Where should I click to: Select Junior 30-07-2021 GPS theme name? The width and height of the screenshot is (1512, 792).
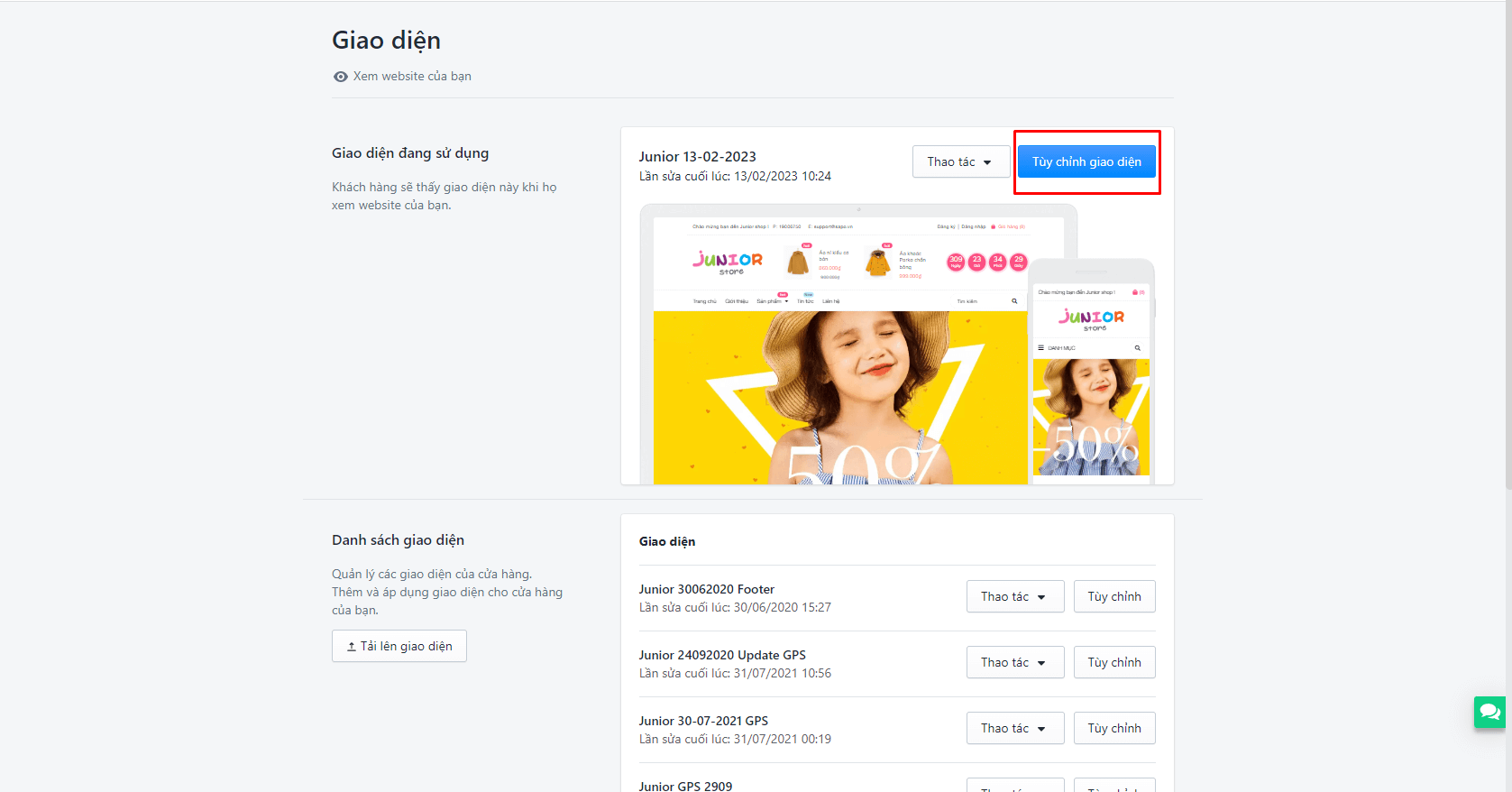click(703, 722)
